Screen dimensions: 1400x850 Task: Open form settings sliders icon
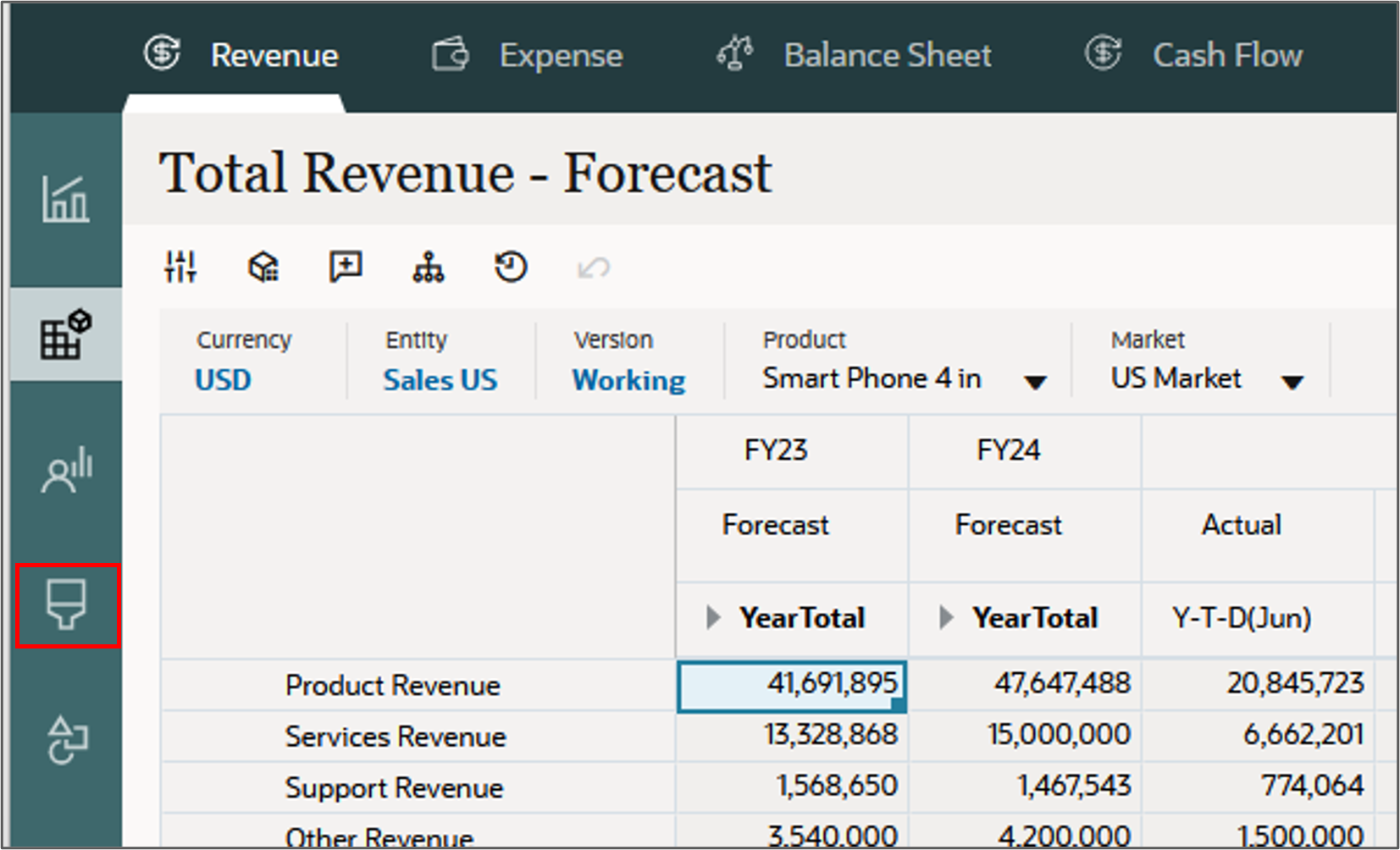[180, 268]
